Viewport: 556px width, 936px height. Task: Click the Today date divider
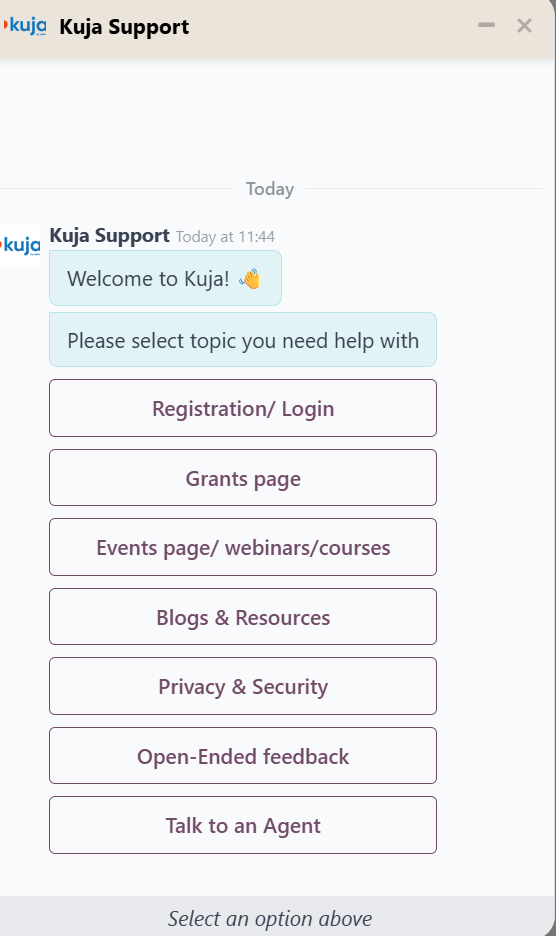point(270,189)
